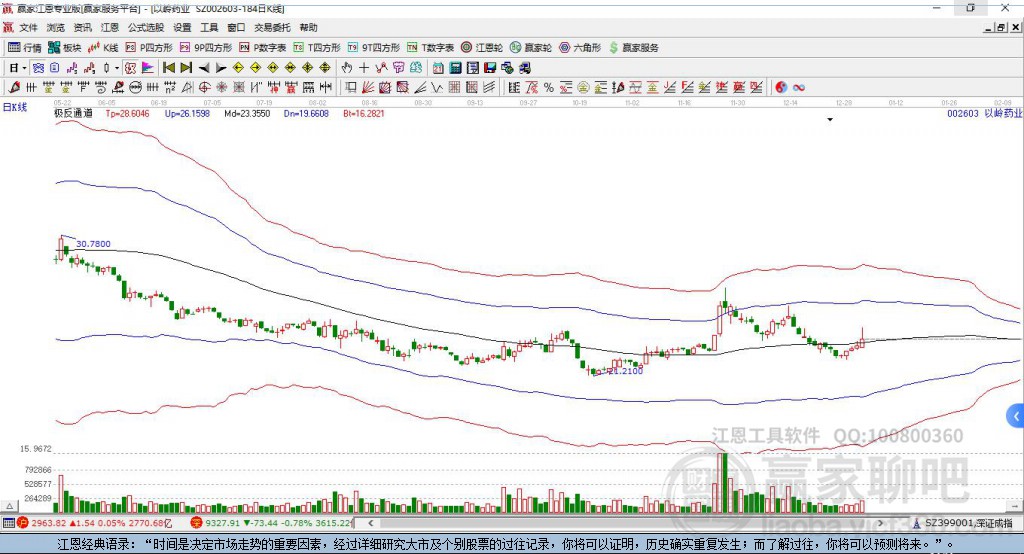Open the P数字表 tool
This screenshot has width=1024, height=554.
[x=263, y=48]
